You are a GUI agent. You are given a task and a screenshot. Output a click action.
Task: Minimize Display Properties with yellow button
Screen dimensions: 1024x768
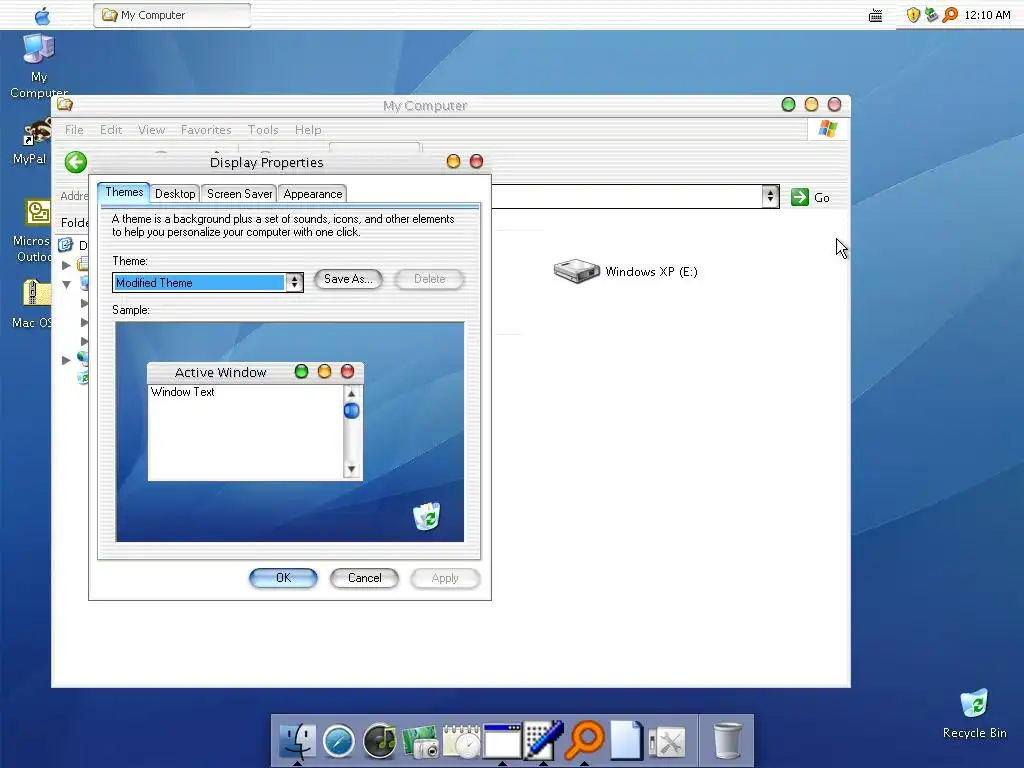pos(453,161)
